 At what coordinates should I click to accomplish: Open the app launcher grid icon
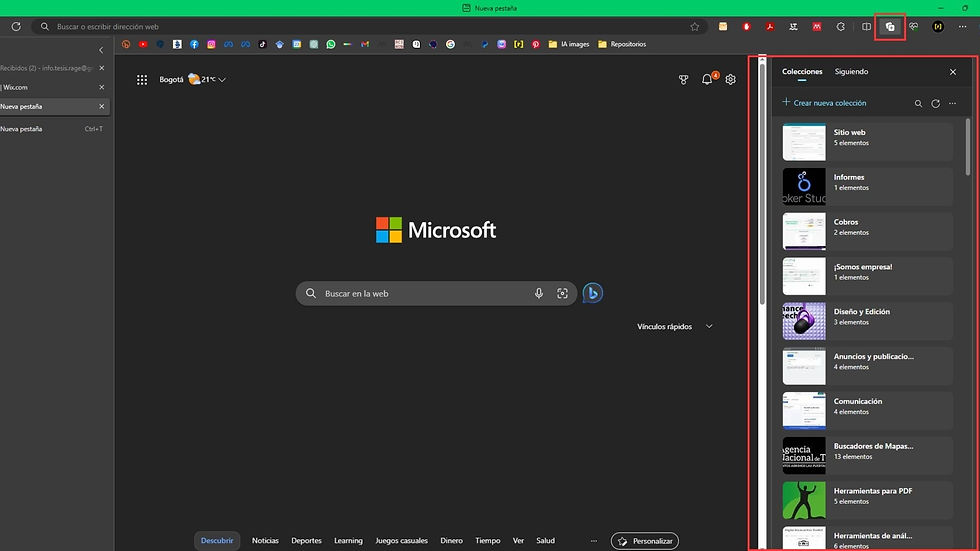142,79
